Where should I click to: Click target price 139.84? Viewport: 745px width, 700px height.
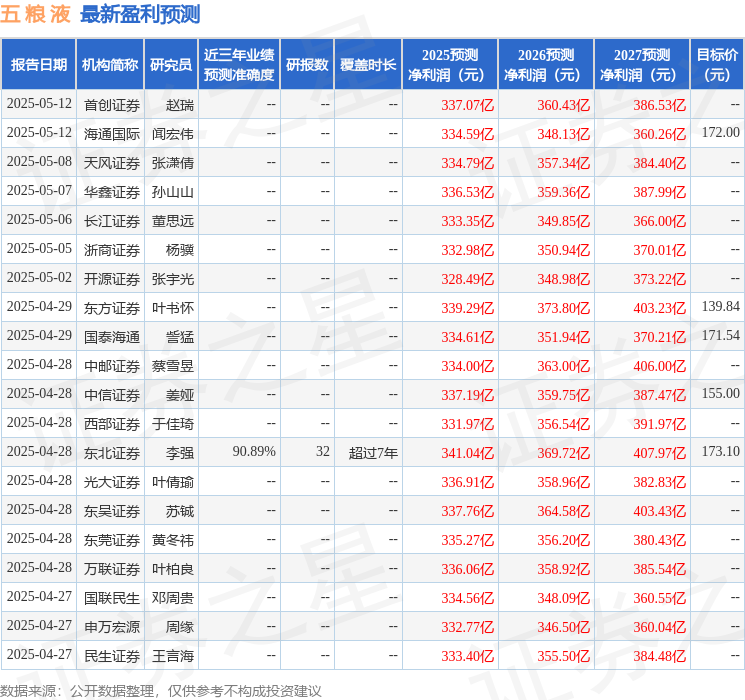click(721, 307)
